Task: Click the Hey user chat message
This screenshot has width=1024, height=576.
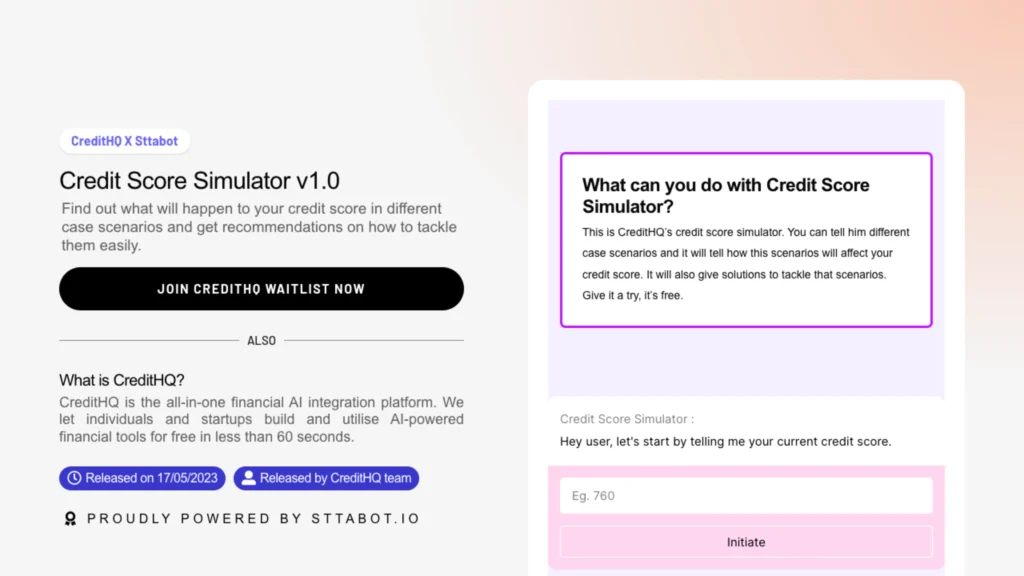Action: click(726, 441)
